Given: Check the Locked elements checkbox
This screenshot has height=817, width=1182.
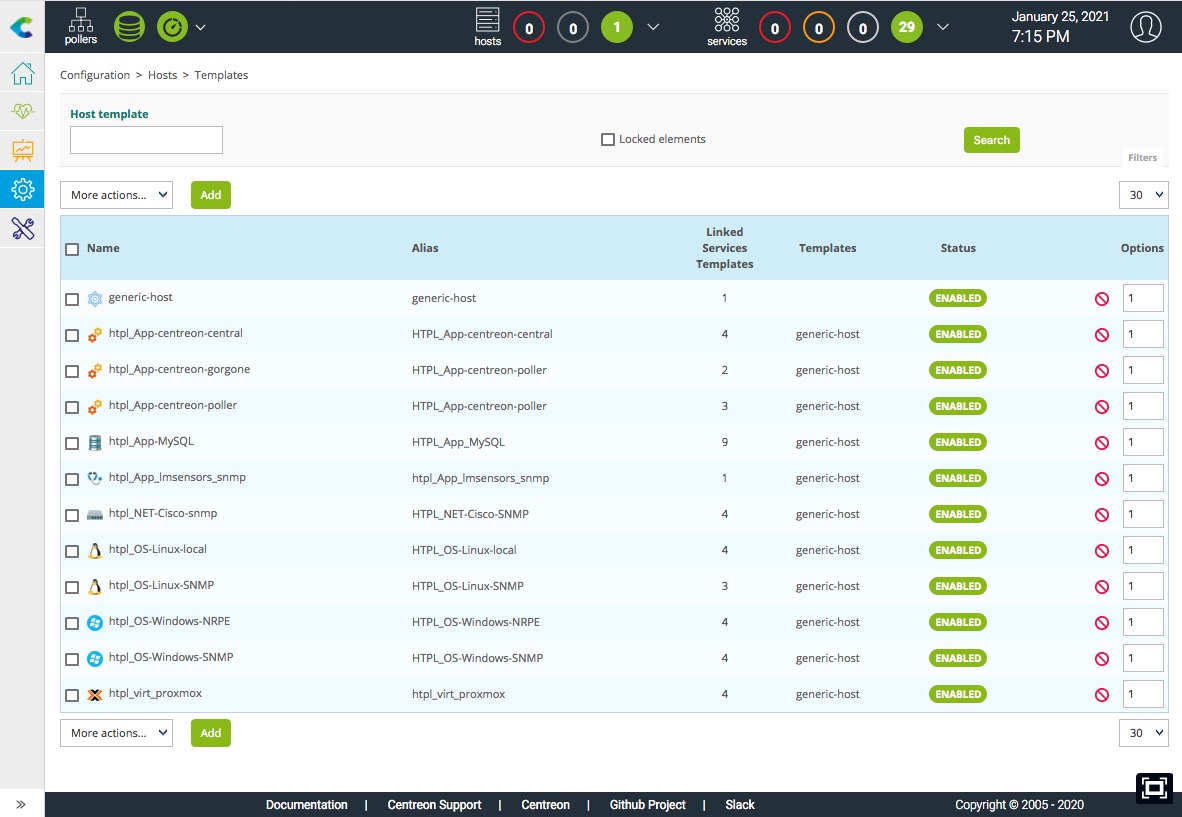Looking at the screenshot, I should coord(607,140).
